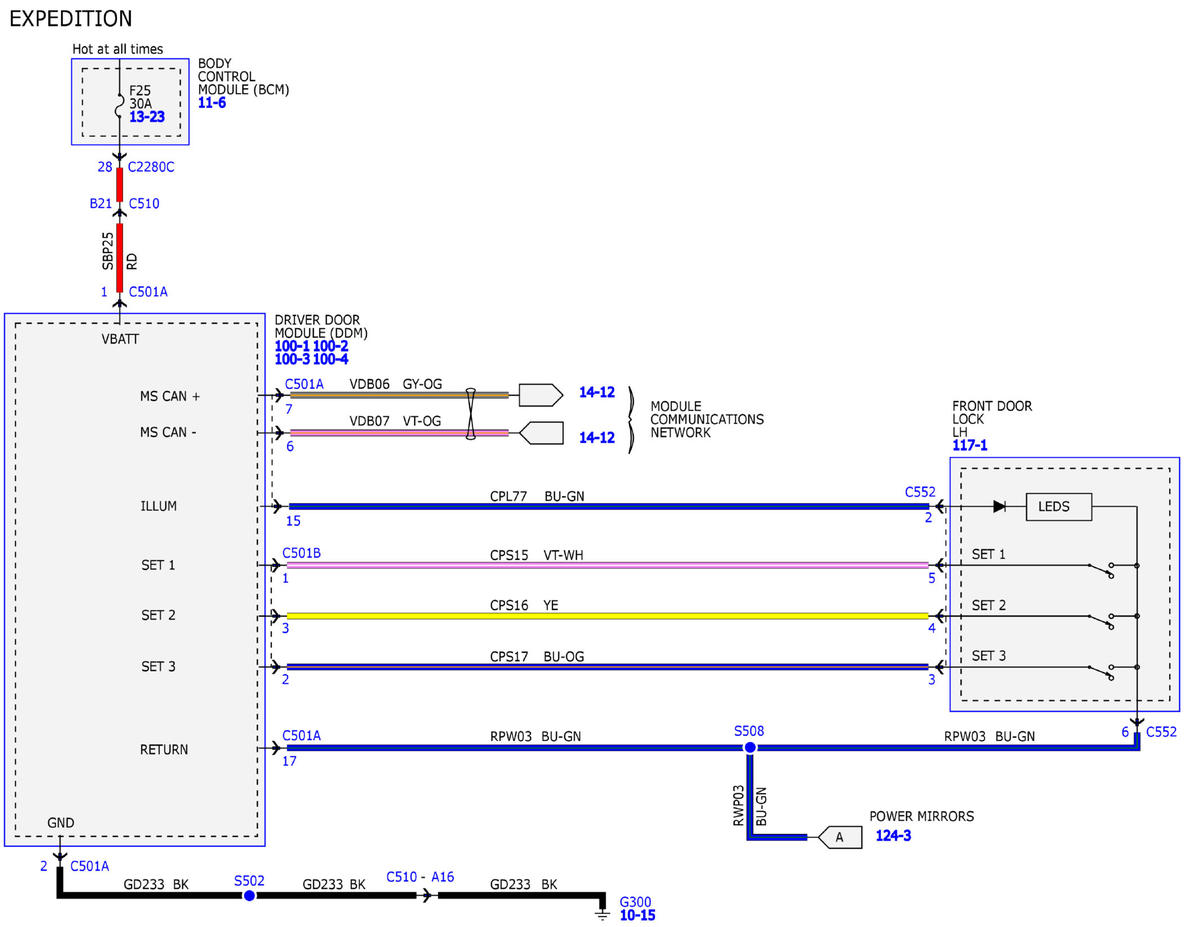Click the EXPEDITION title

[70, 18]
